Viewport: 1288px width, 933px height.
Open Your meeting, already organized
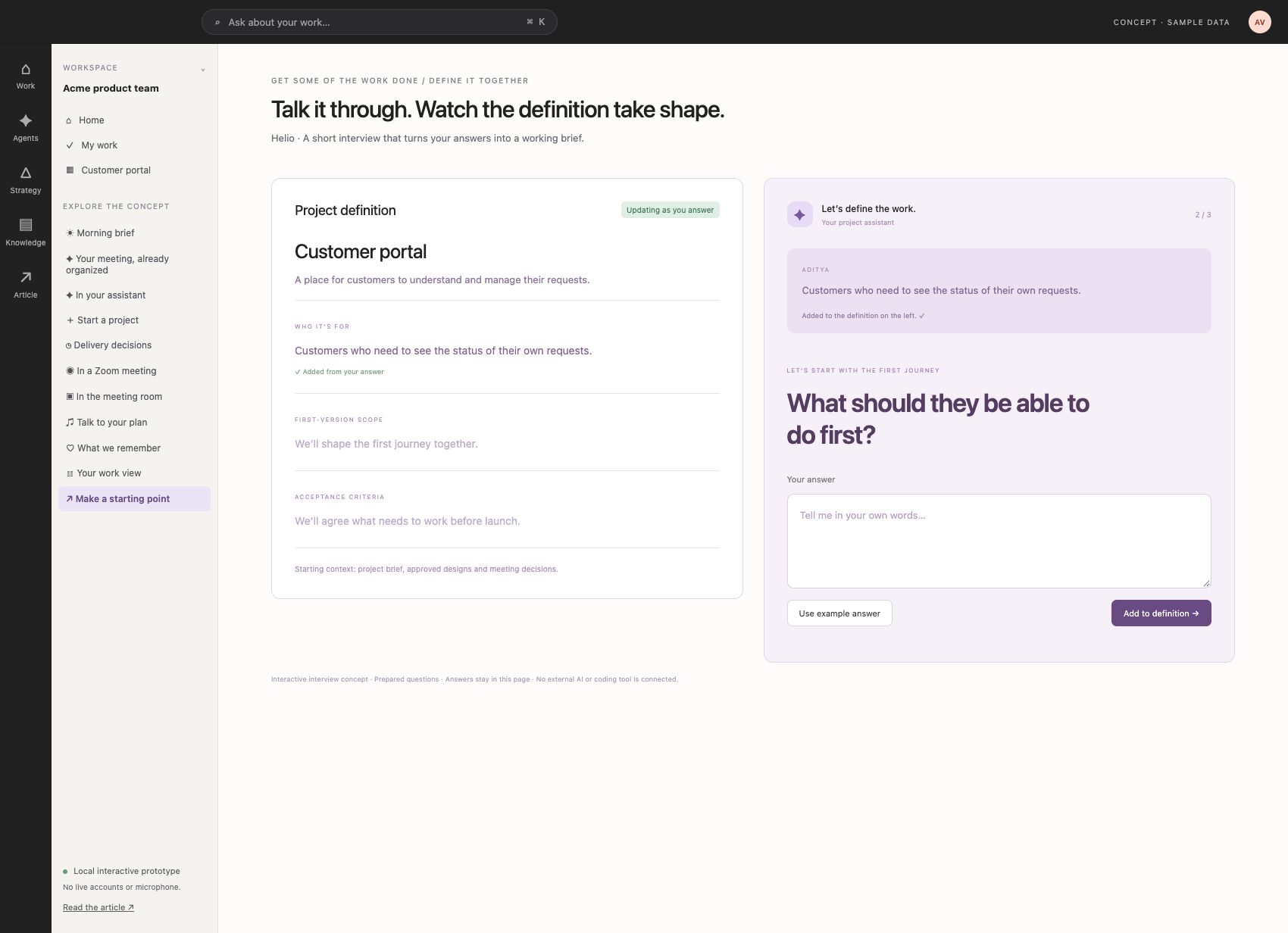(x=134, y=264)
